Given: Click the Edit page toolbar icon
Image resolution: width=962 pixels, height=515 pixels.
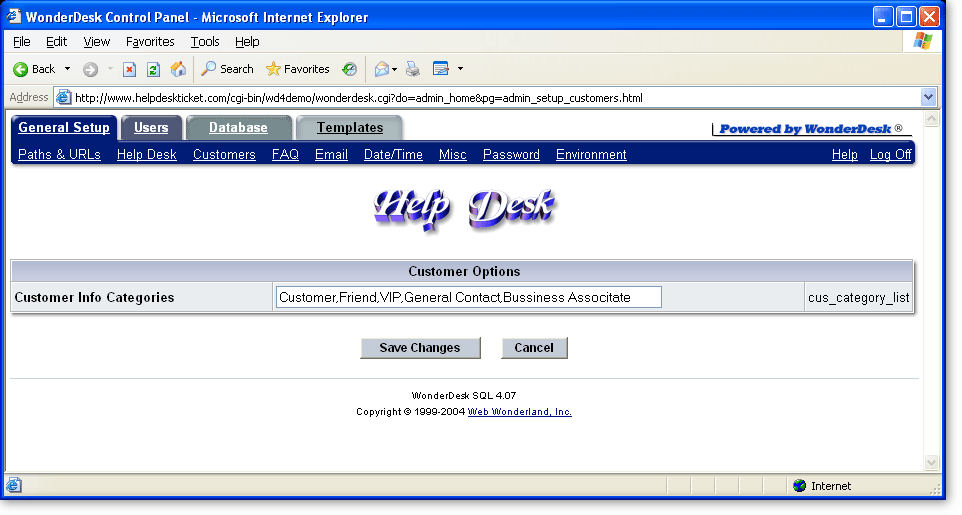Looking at the screenshot, I should pyautogui.click(x=441, y=69).
